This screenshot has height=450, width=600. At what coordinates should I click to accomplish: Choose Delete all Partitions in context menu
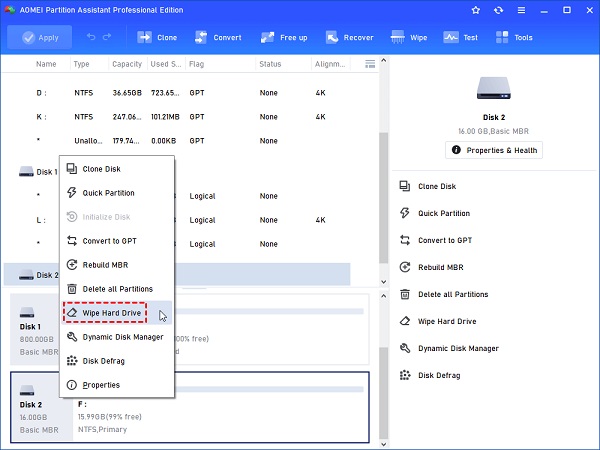pos(117,289)
